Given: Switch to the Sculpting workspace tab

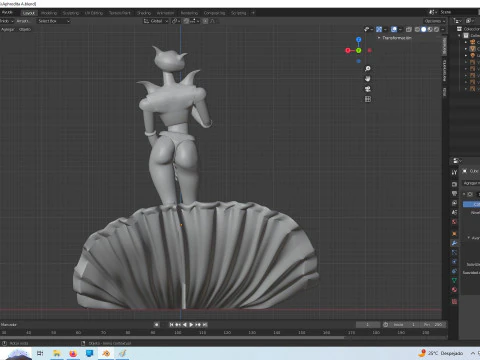Looking at the screenshot, I should coord(71,13).
